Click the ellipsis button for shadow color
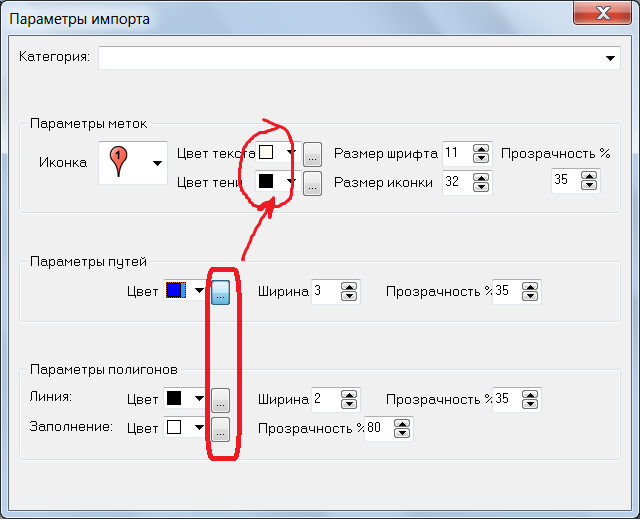The image size is (640, 519). (x=312, y=183)
